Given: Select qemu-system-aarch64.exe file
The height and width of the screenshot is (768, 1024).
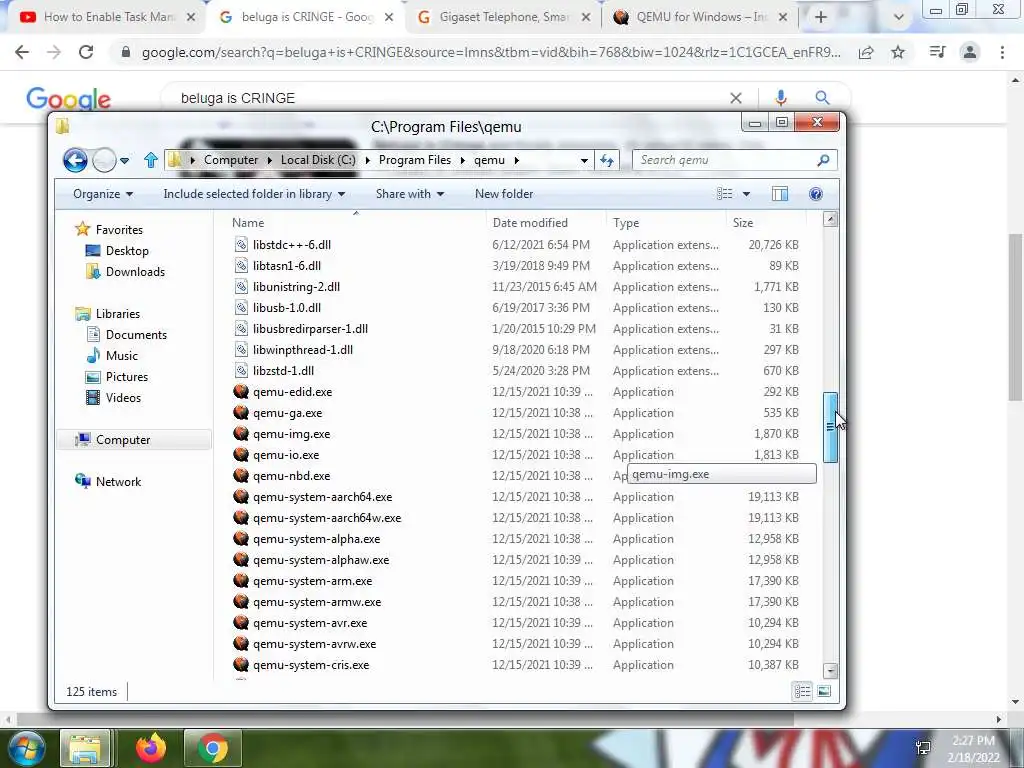Looking at the screenshot, I should pos(323,497).
